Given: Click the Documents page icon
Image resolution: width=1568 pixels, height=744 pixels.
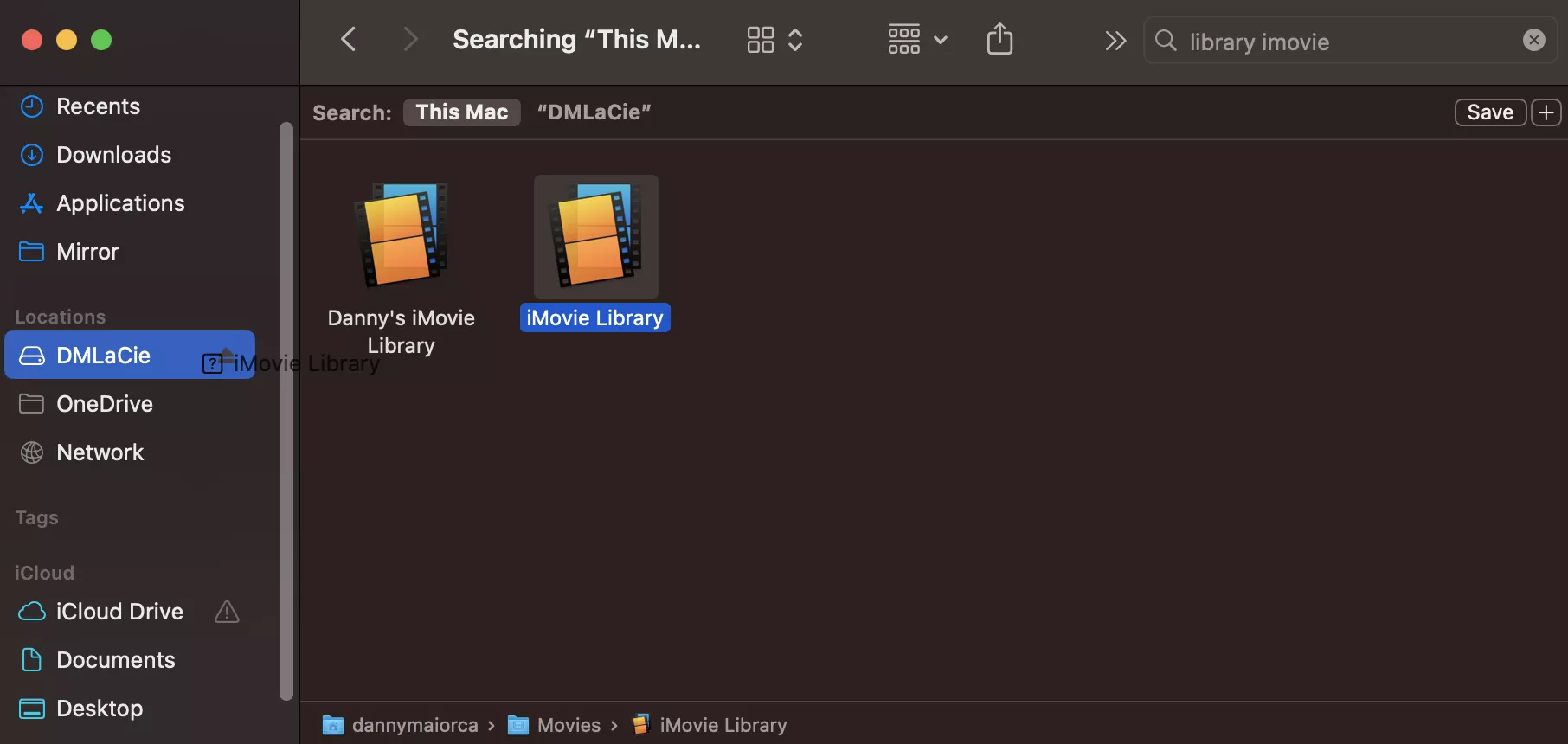Looking at the screenshot, I should point(32,660).
